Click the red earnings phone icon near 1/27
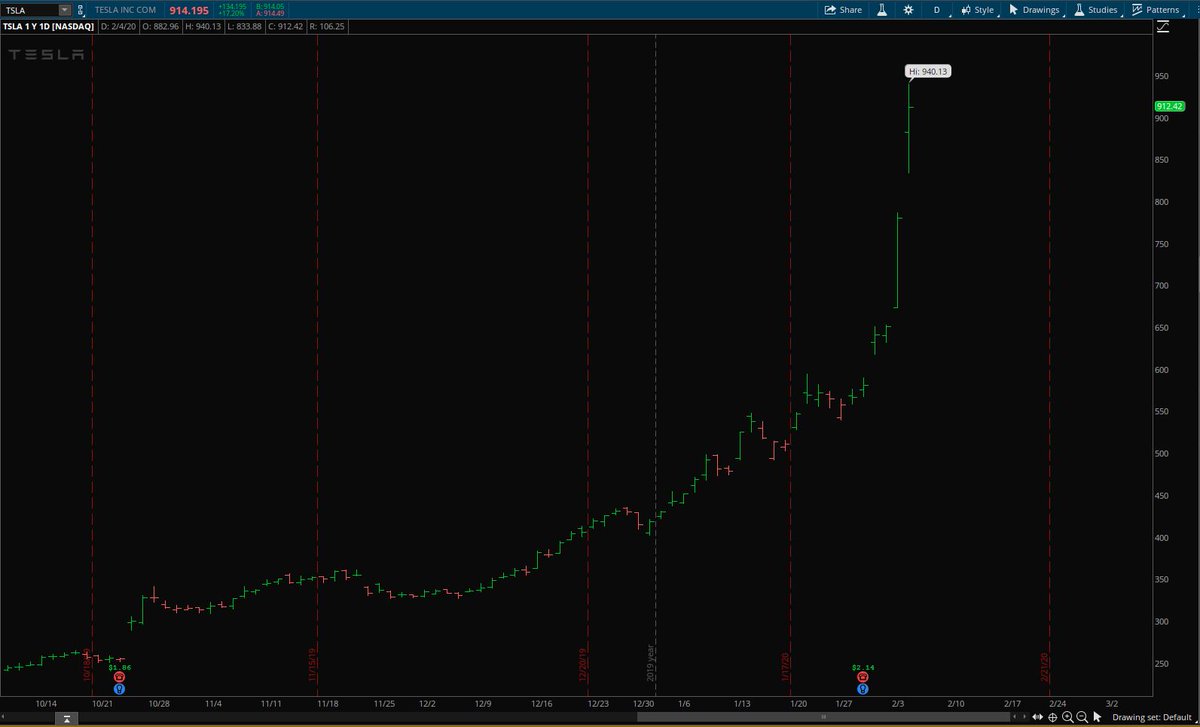The image size is (1200, 727). pyautogui.click(x=862, y=677)
